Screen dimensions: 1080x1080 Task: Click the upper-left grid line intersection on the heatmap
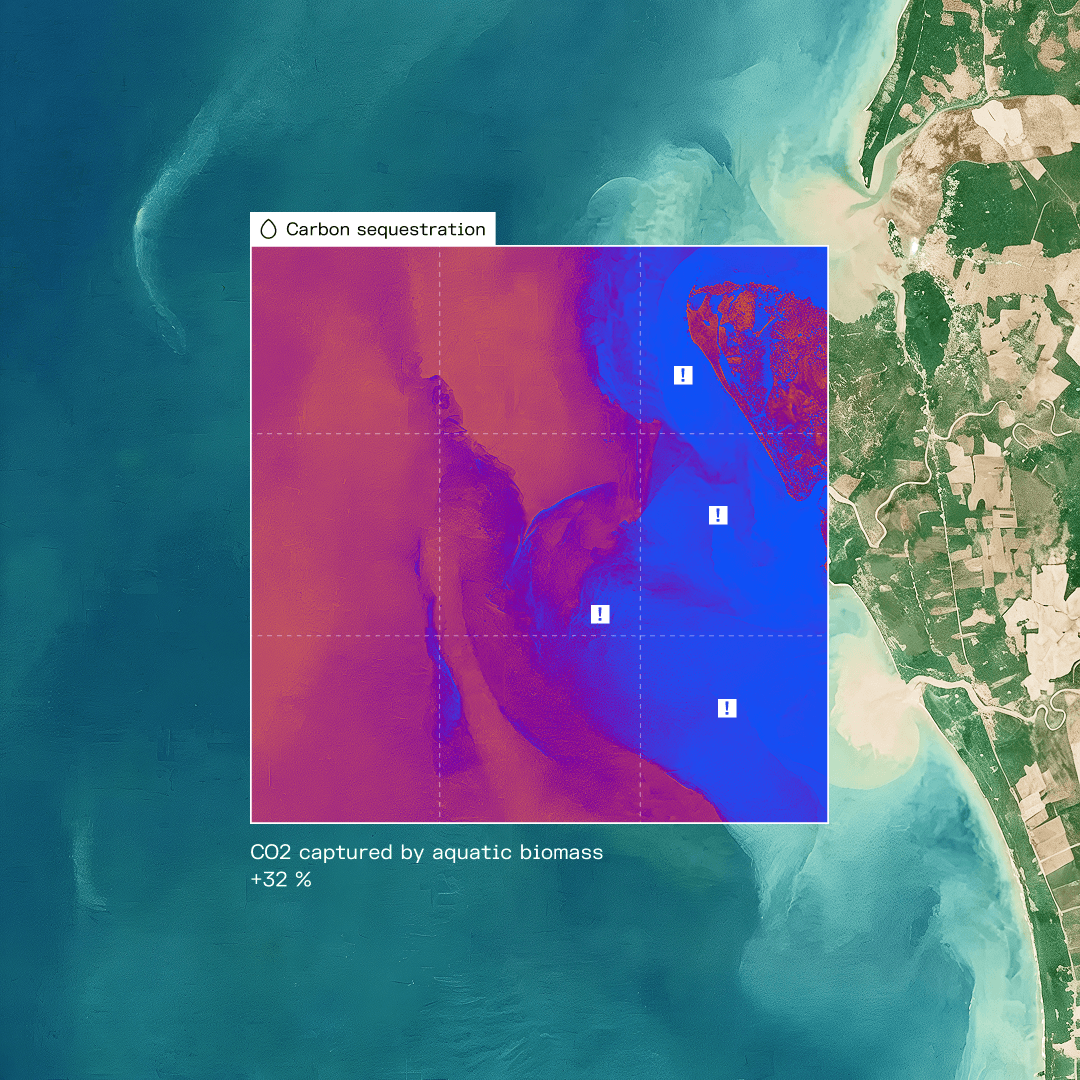439,433
